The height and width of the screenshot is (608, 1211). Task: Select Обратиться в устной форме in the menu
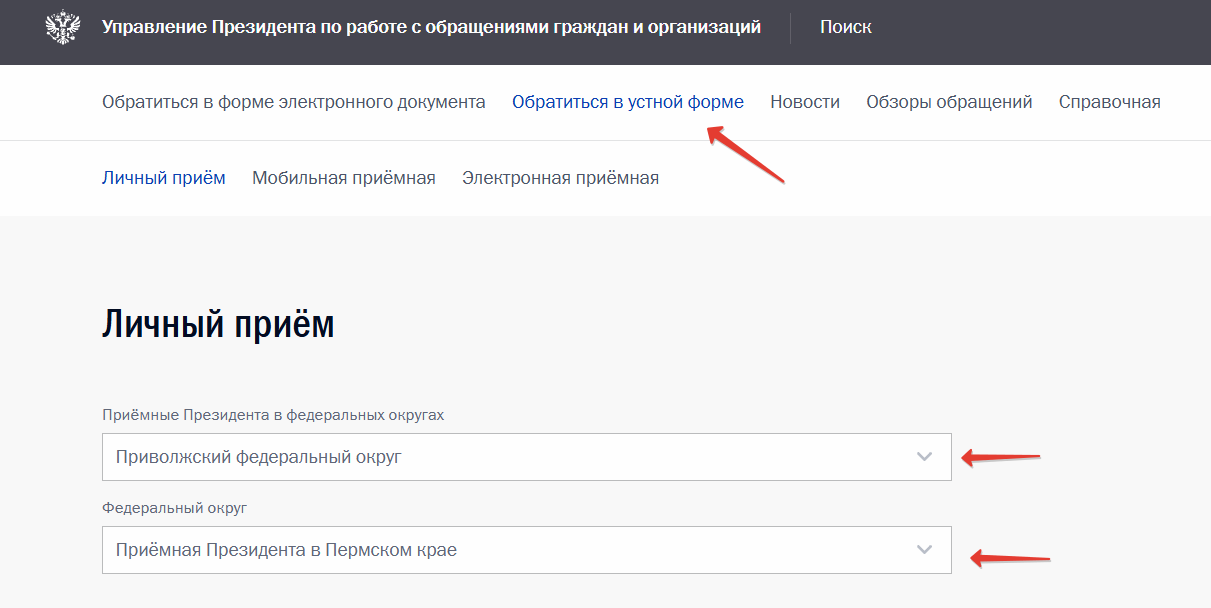click(x=627, y=101)
